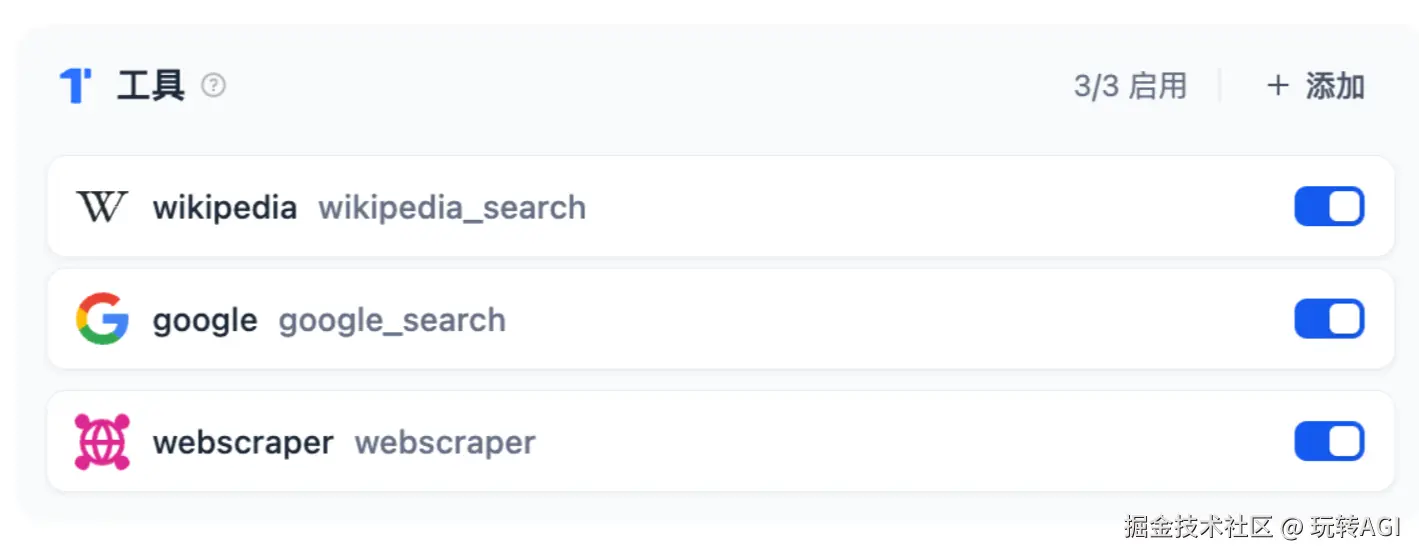This screenshot has width=1419, height=558.
Task: Click the 3/3 启用 status text
Action: click(x=1130, y=86)
